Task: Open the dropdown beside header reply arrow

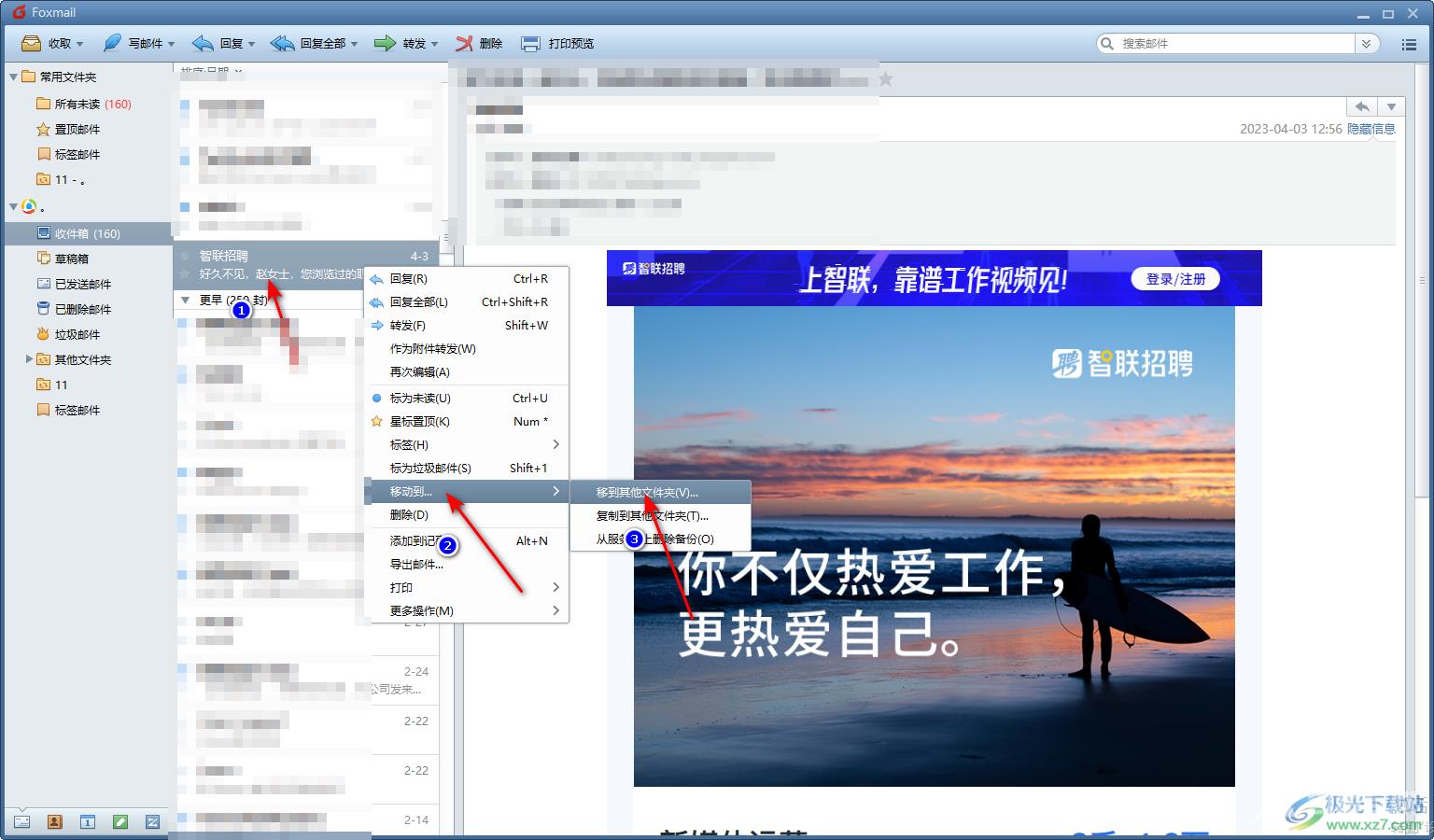Action: coord(1391,106)
